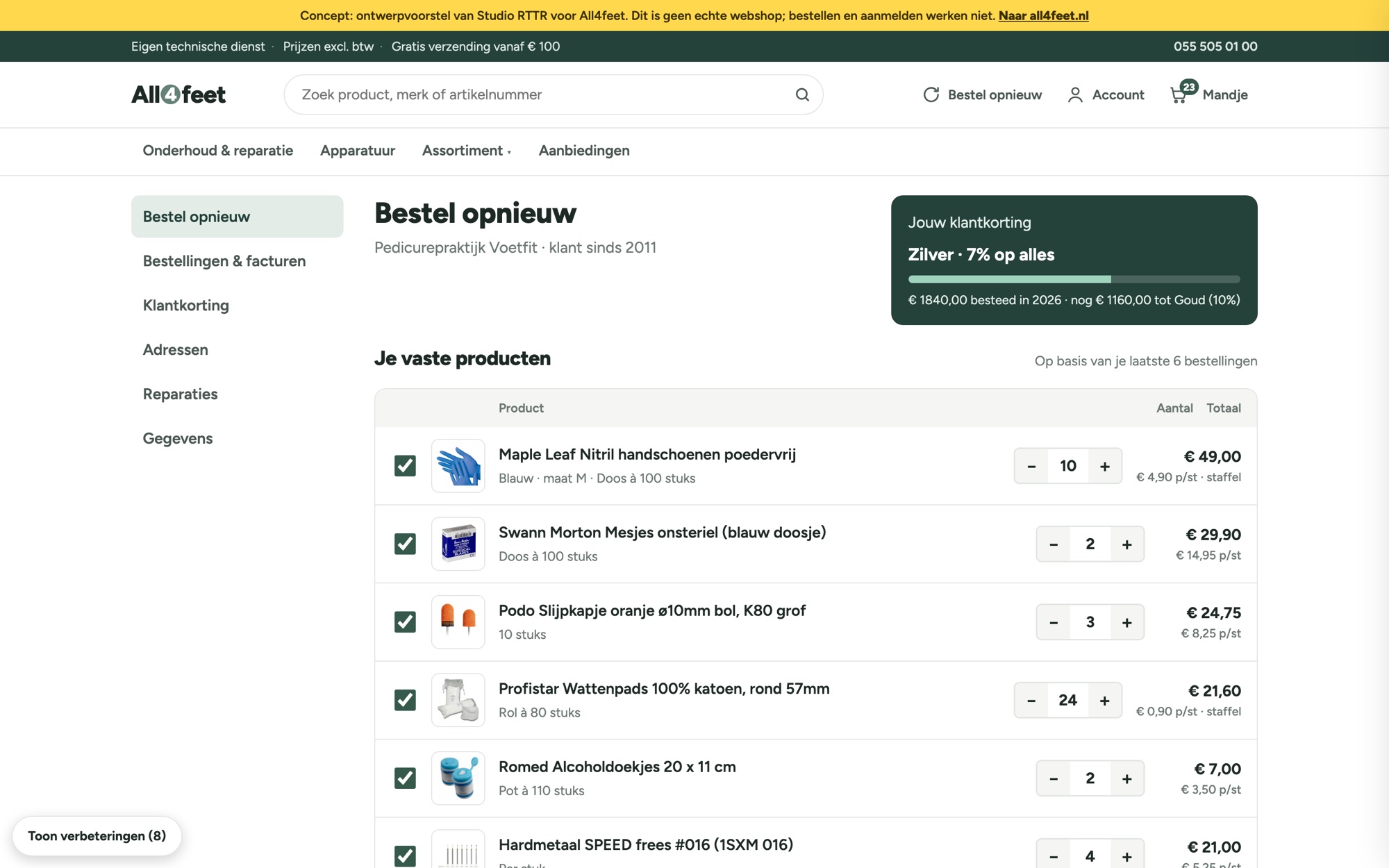Open Onderhoud & reparatie menu
1389x868 pixels.
[x=218, y=151]
